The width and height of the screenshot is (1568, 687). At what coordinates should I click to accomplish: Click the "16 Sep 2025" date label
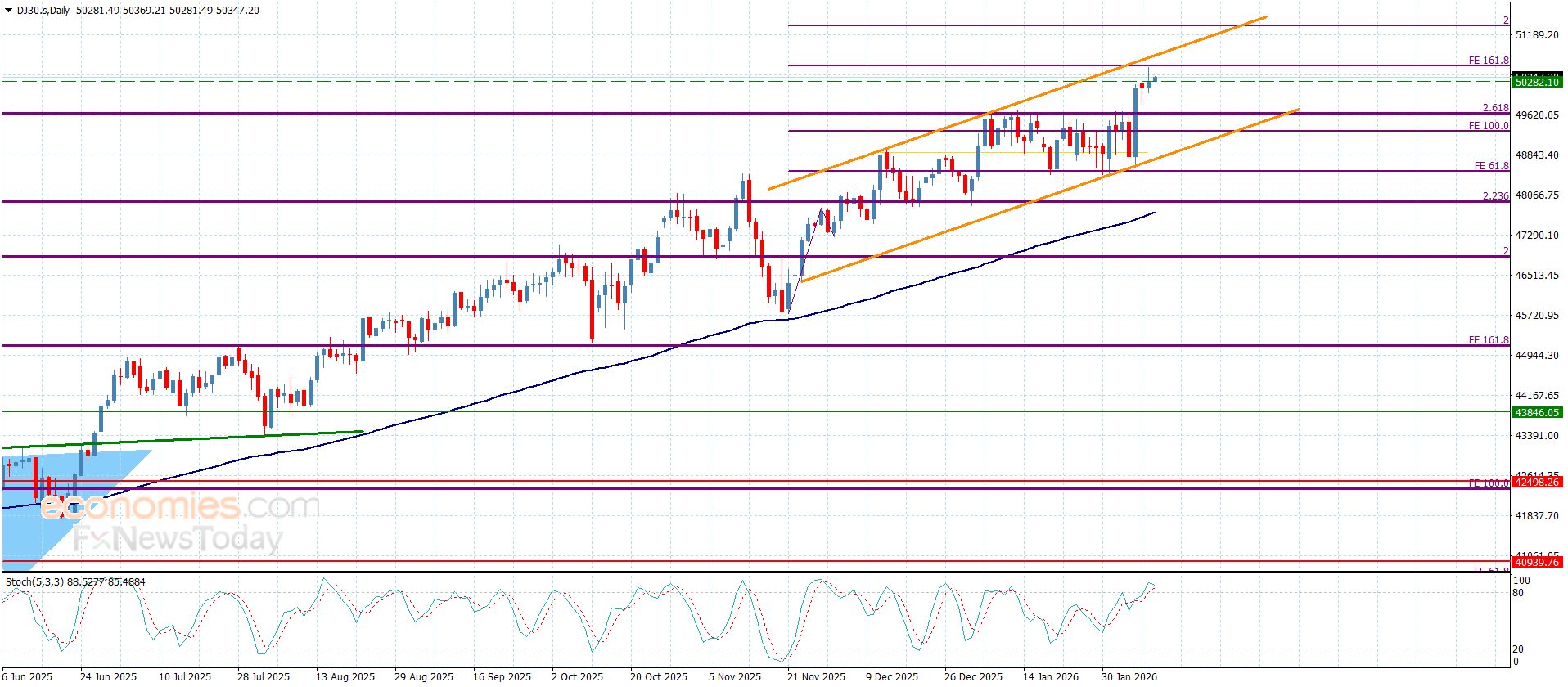pyautogui.click(x=502, y=677)
